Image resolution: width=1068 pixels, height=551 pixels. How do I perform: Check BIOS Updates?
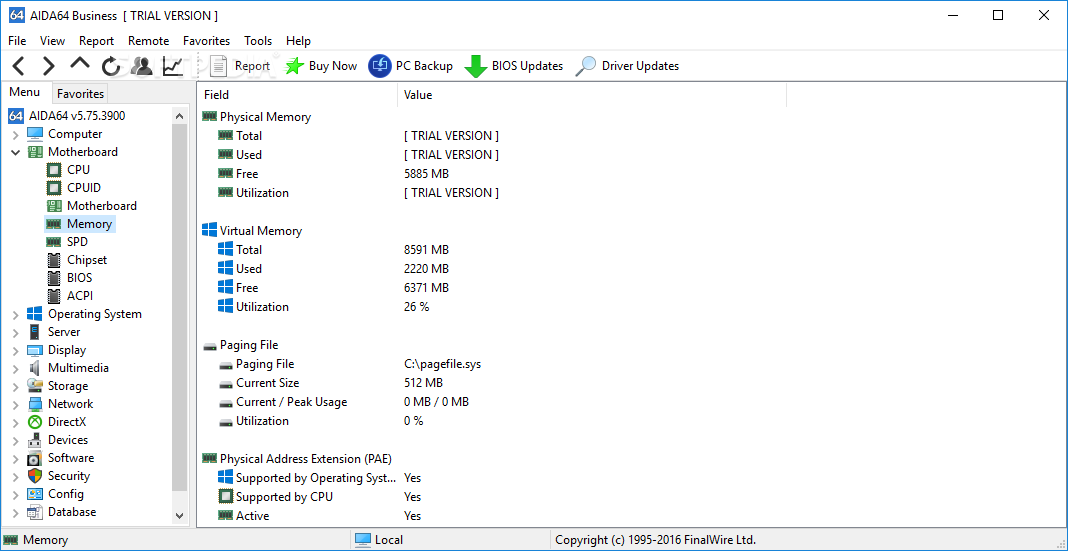[514, 66]
